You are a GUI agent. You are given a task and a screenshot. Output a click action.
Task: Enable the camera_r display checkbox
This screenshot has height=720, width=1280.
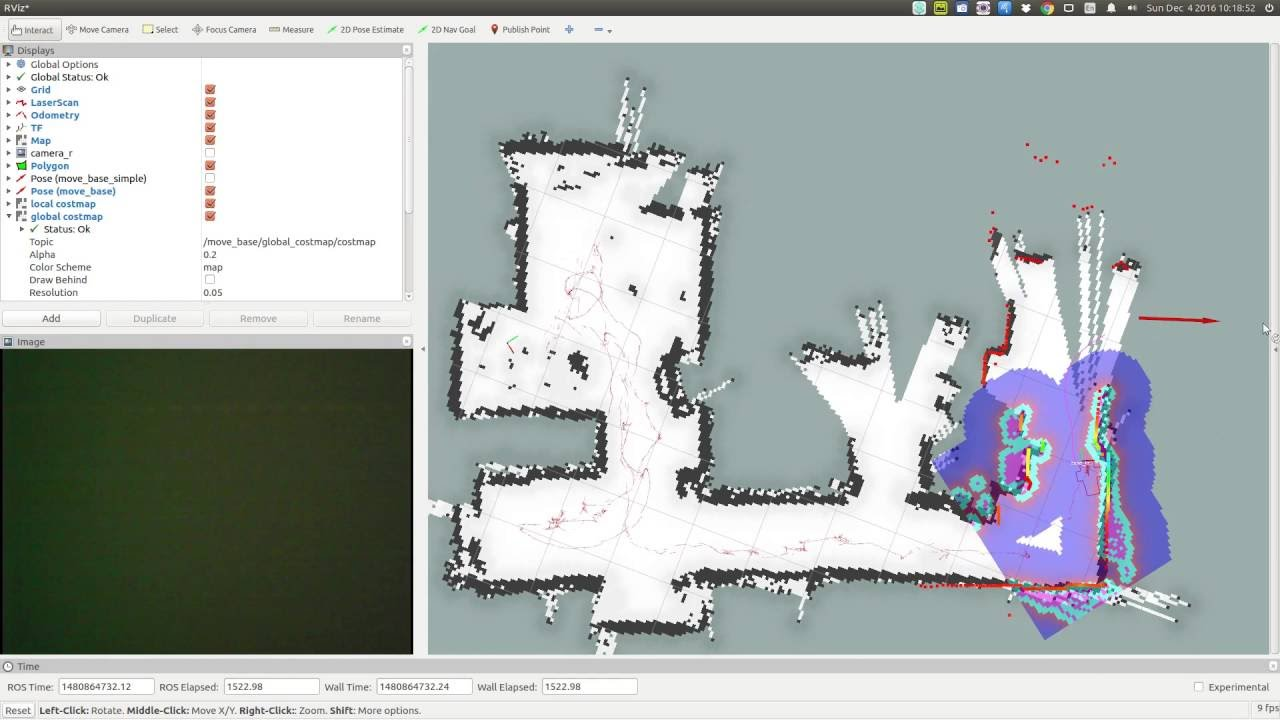pos(210,153)
